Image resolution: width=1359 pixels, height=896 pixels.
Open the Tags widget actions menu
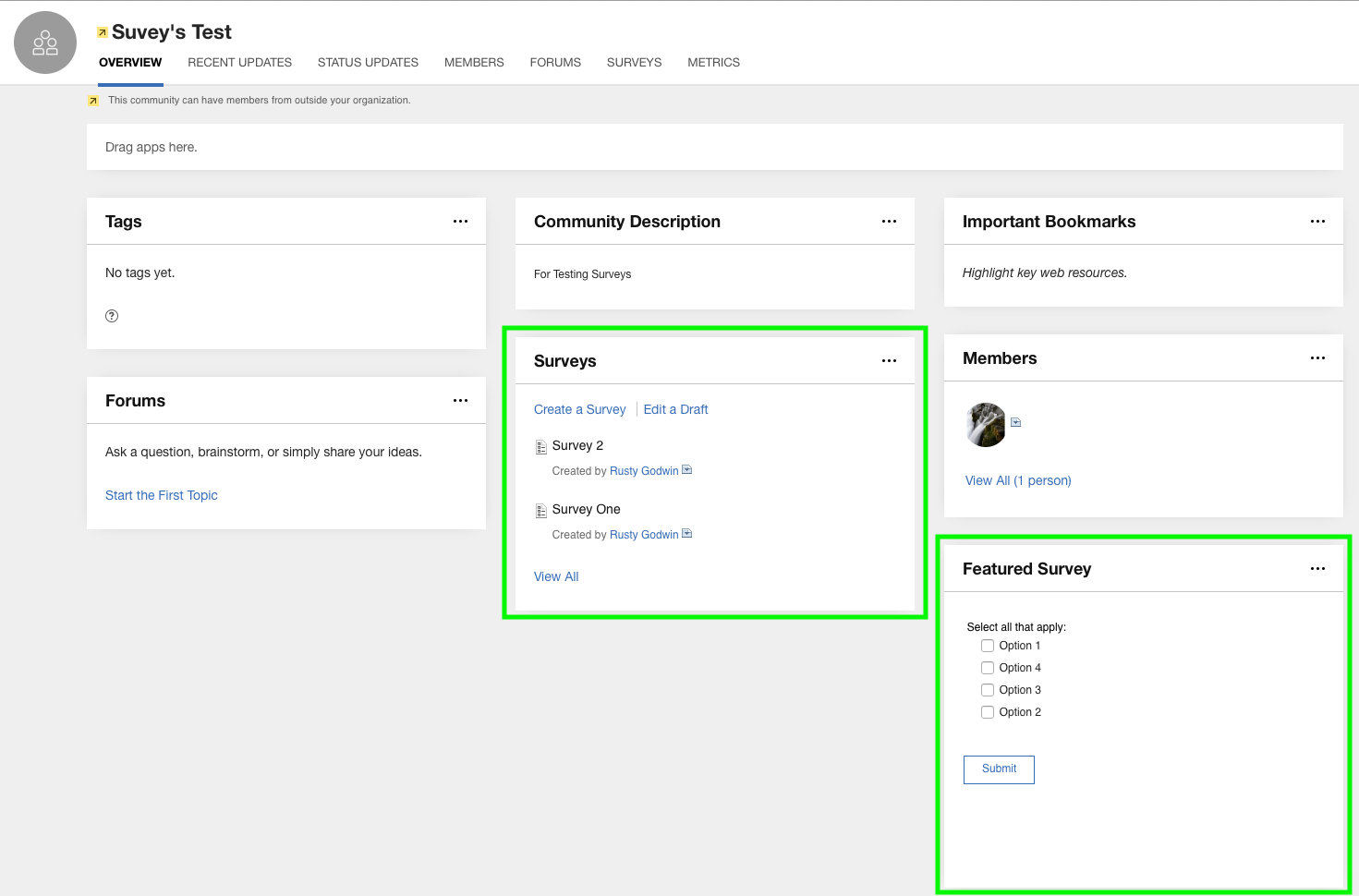click(x=460, y=222)
